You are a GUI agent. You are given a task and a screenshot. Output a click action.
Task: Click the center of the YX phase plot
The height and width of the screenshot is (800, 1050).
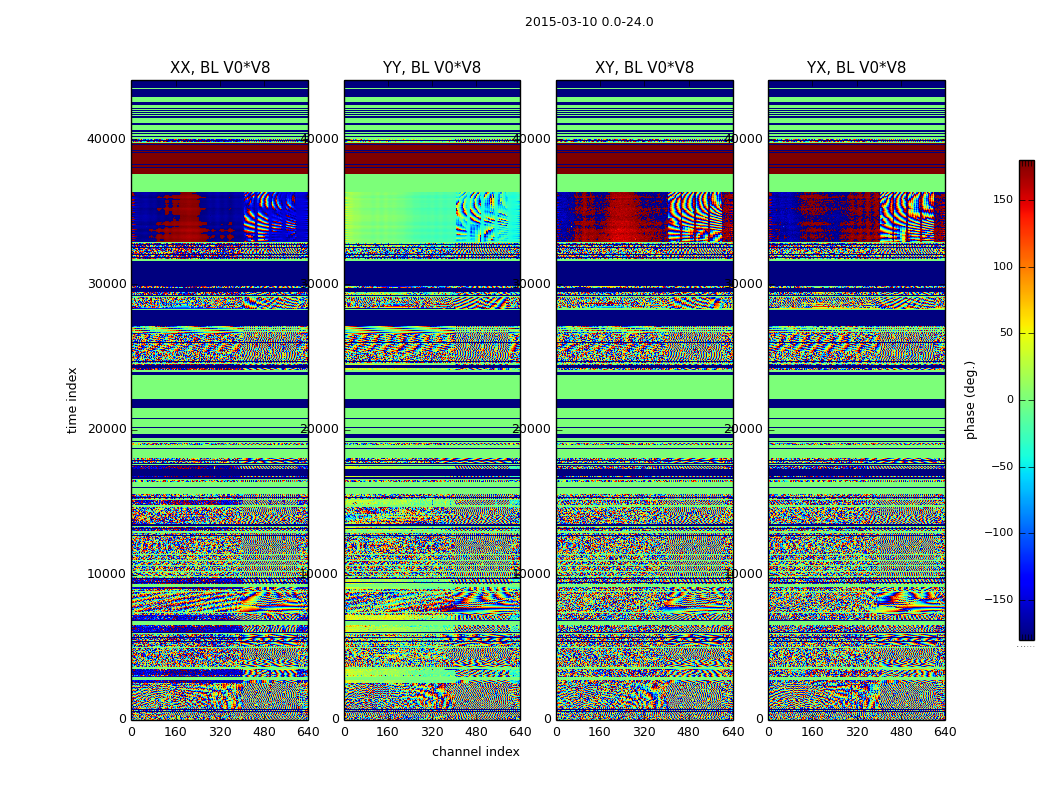point(856,400)
